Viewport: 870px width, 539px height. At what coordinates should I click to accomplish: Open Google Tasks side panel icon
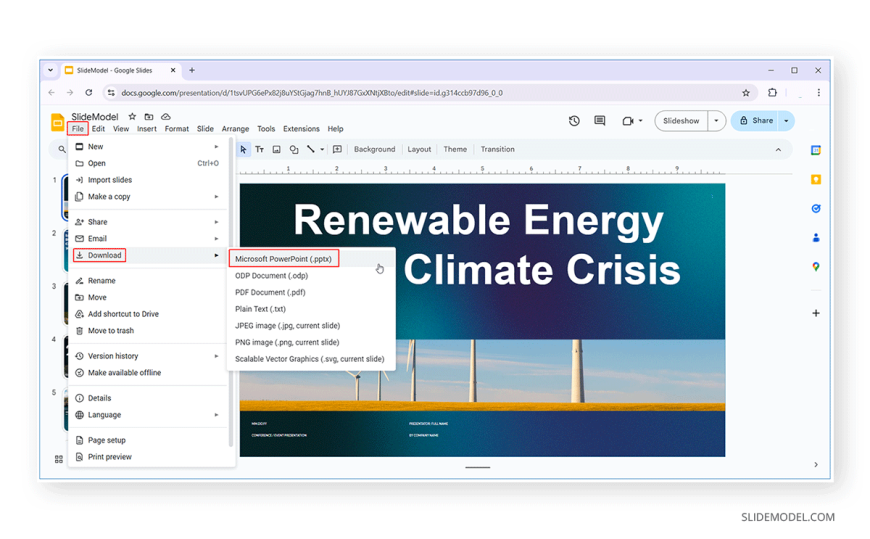coord(816,209)
